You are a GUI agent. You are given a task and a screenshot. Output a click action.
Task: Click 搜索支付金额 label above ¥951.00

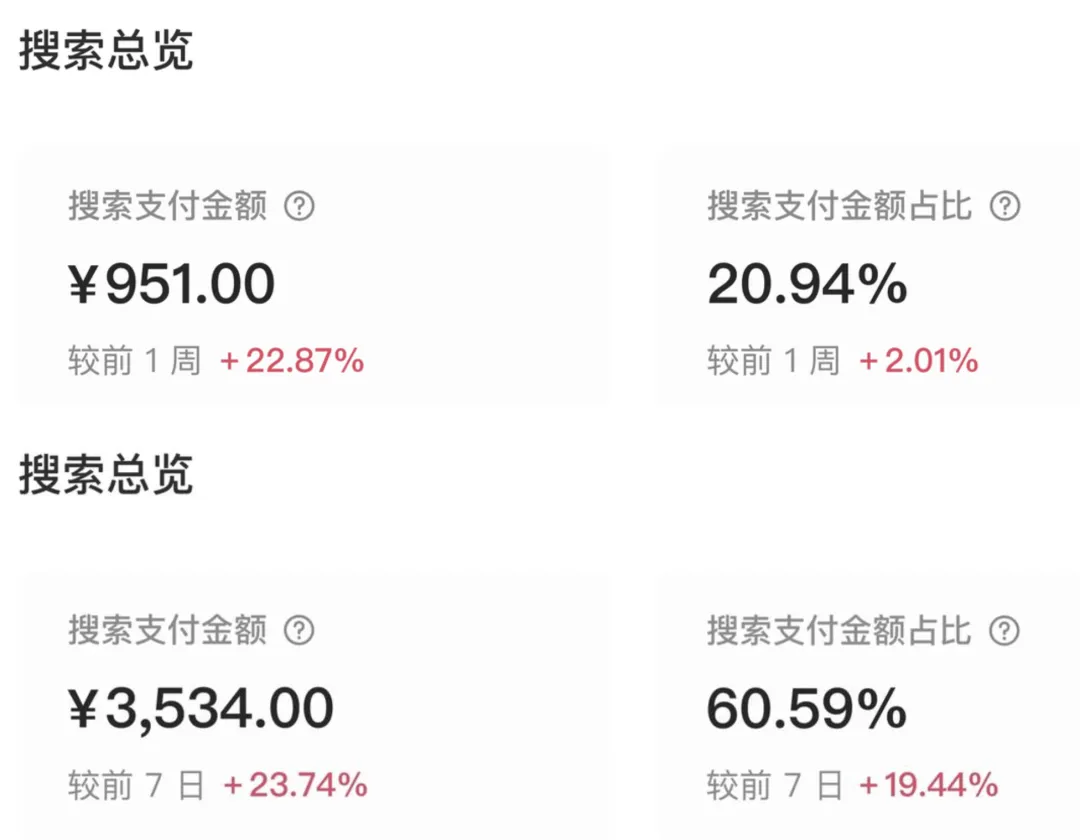point(168,207)
